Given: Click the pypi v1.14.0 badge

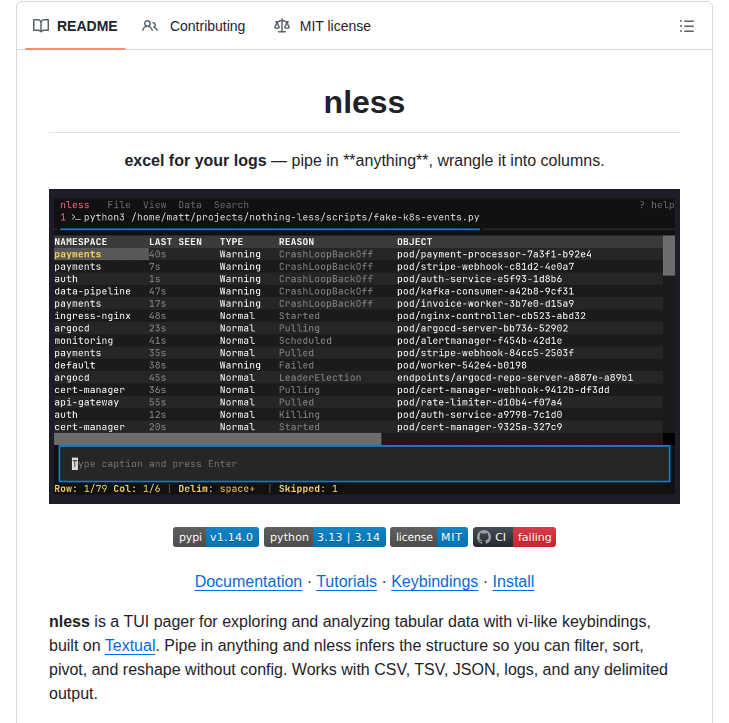Looking at the screenshot, I should 216,537.
